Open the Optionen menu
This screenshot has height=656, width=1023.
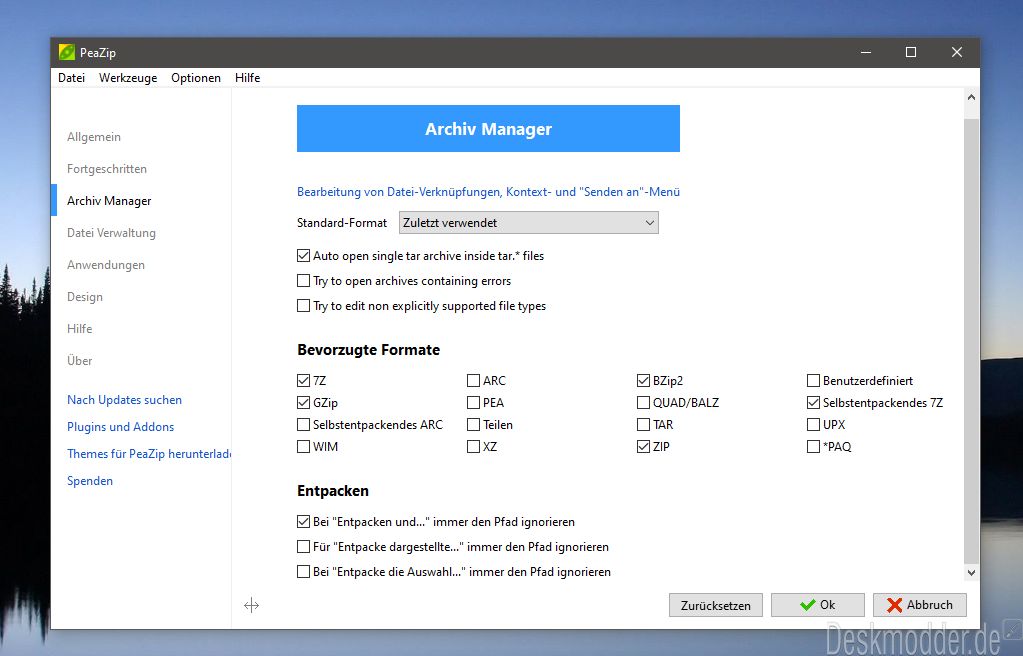[x=196, y=78]
